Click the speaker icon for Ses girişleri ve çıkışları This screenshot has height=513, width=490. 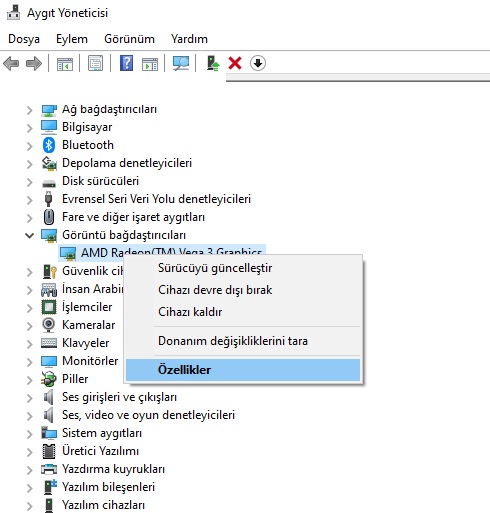click(x=49, y=397)
